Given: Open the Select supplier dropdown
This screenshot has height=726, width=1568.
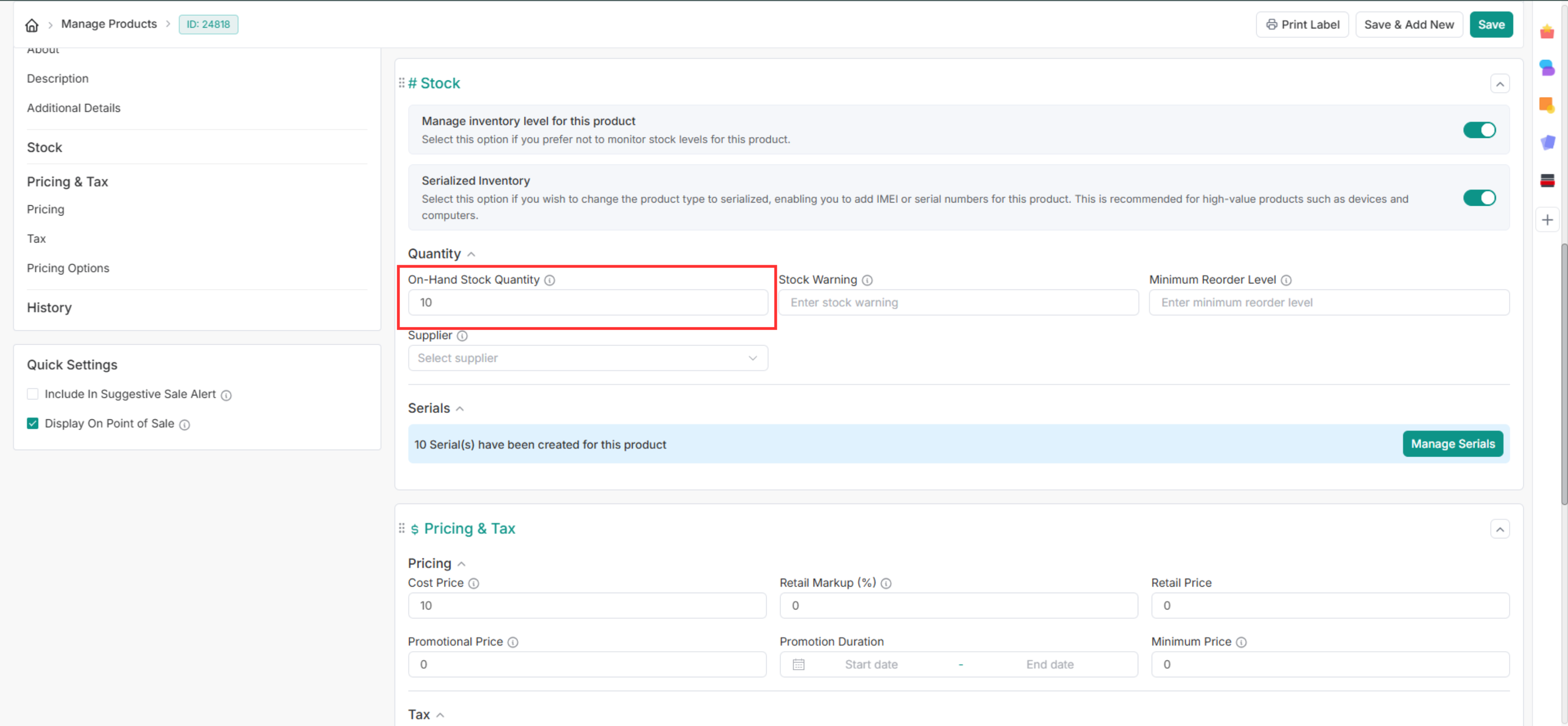Looking at the screenshot, I should point(588,359).
